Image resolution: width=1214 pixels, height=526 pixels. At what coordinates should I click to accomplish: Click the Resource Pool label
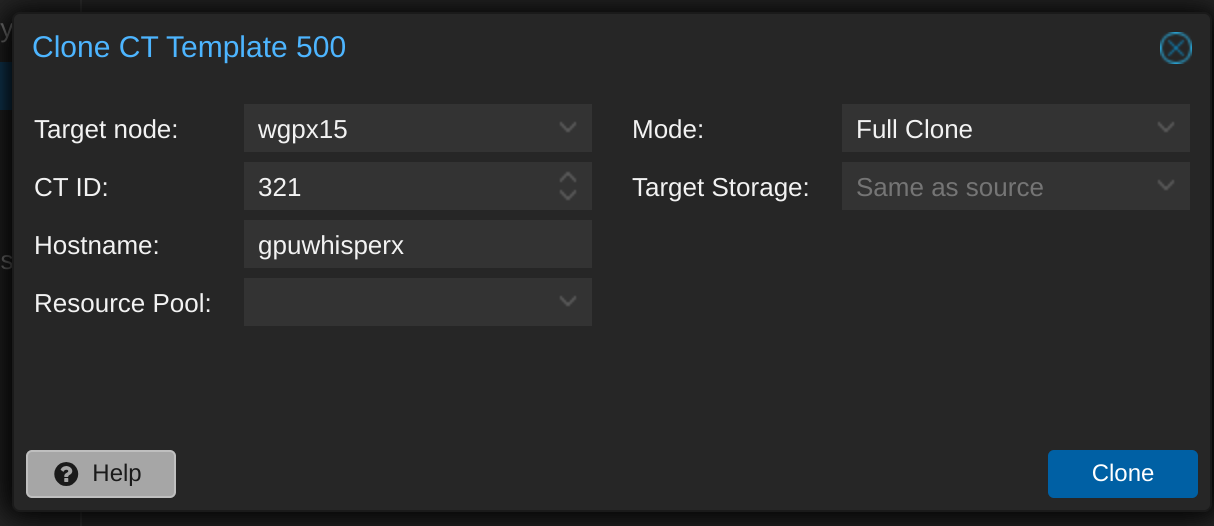pyautogui.click(x=123, y=303)
